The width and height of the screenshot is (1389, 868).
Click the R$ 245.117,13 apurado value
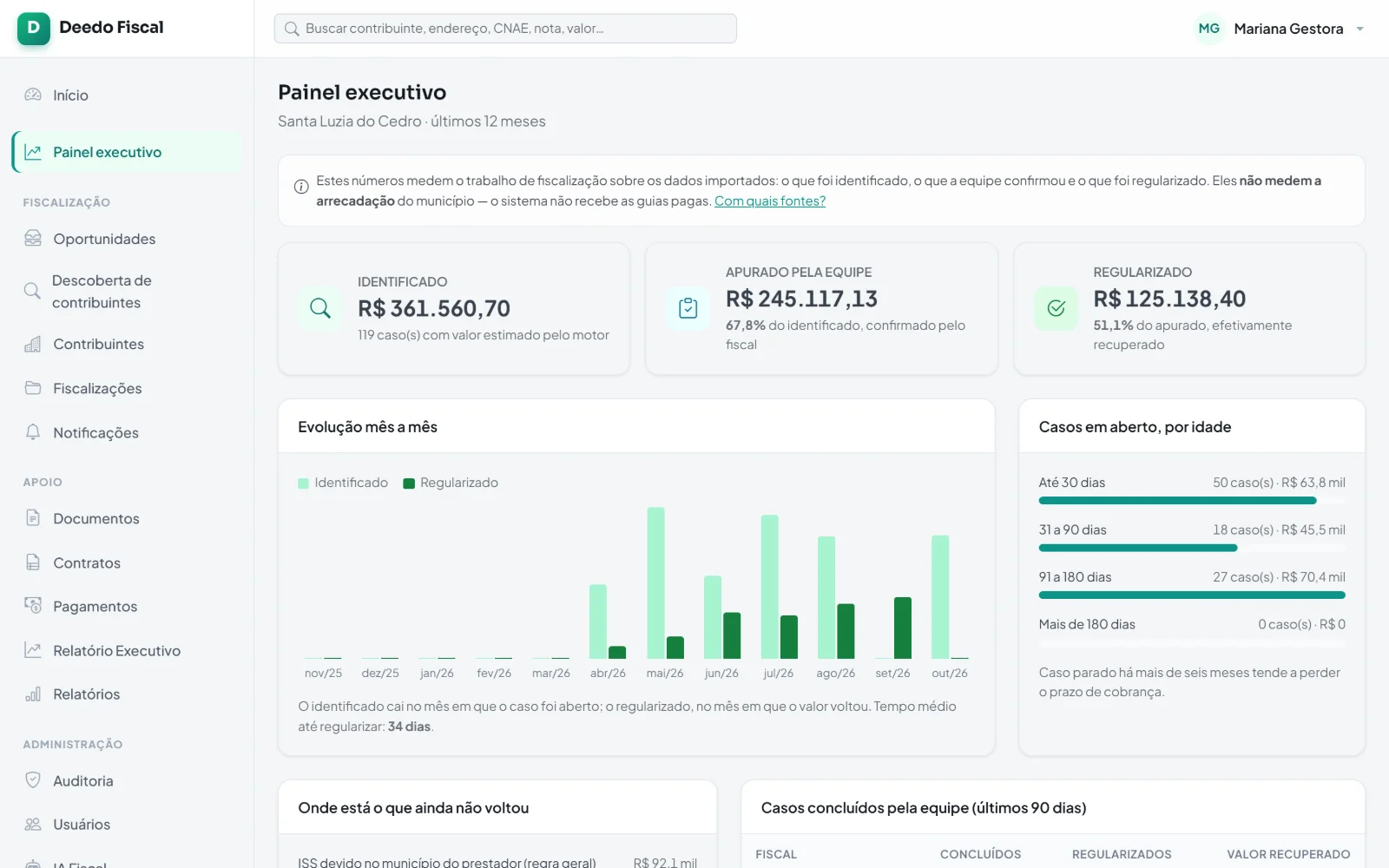(x=801, y=299)
